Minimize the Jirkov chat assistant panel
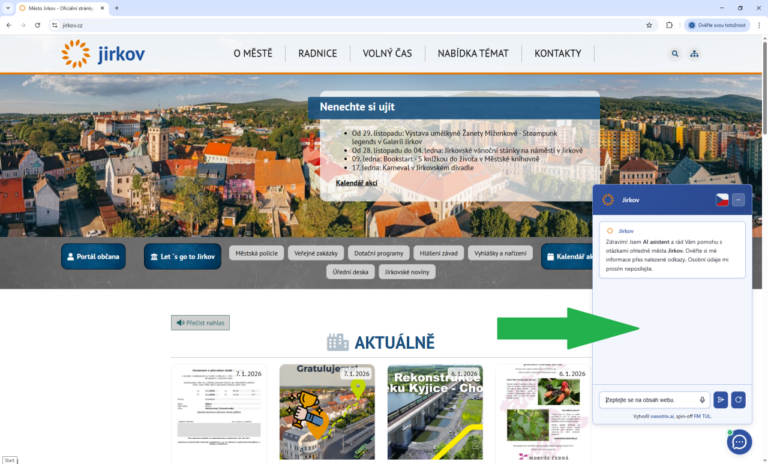The width and height of the screenshot is (768, 464). 739,200
